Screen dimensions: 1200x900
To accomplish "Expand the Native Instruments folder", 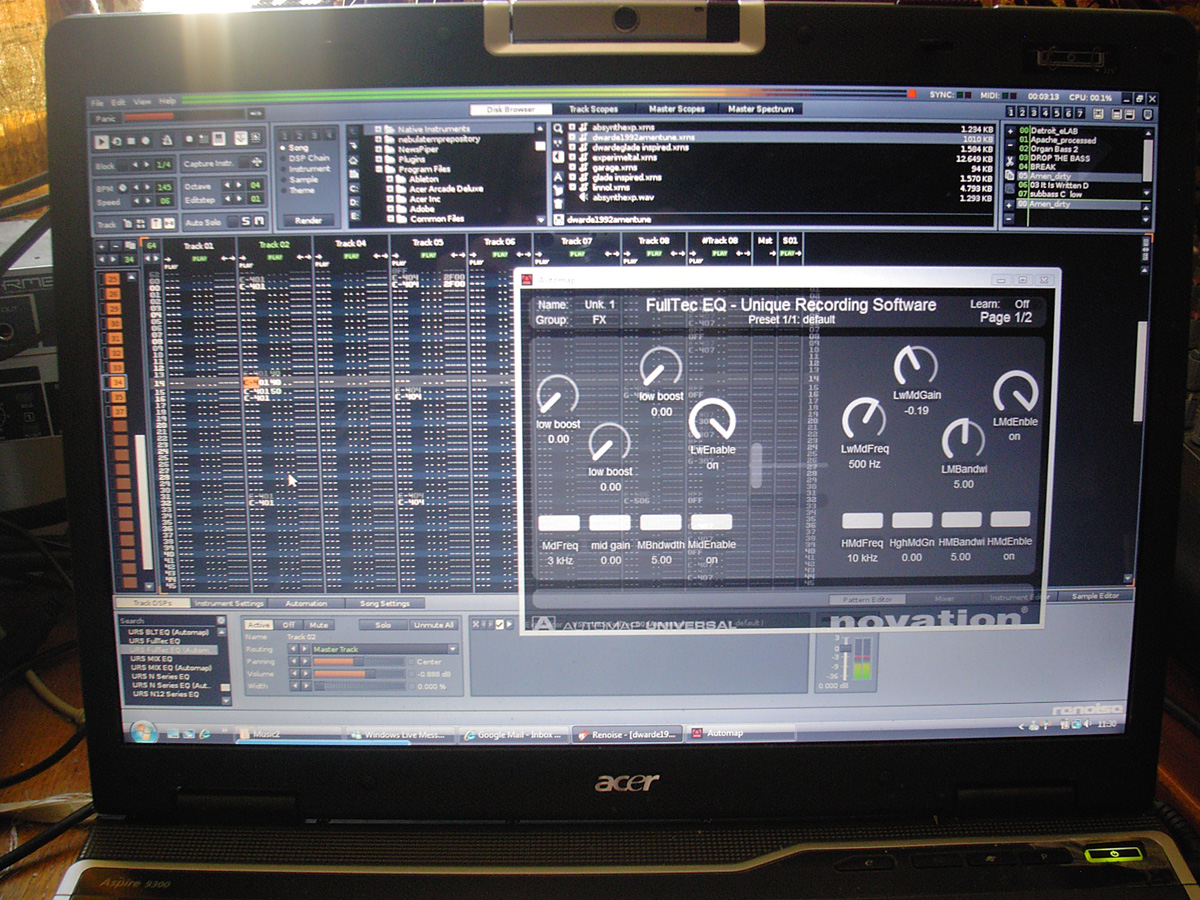I will (378, 129).
